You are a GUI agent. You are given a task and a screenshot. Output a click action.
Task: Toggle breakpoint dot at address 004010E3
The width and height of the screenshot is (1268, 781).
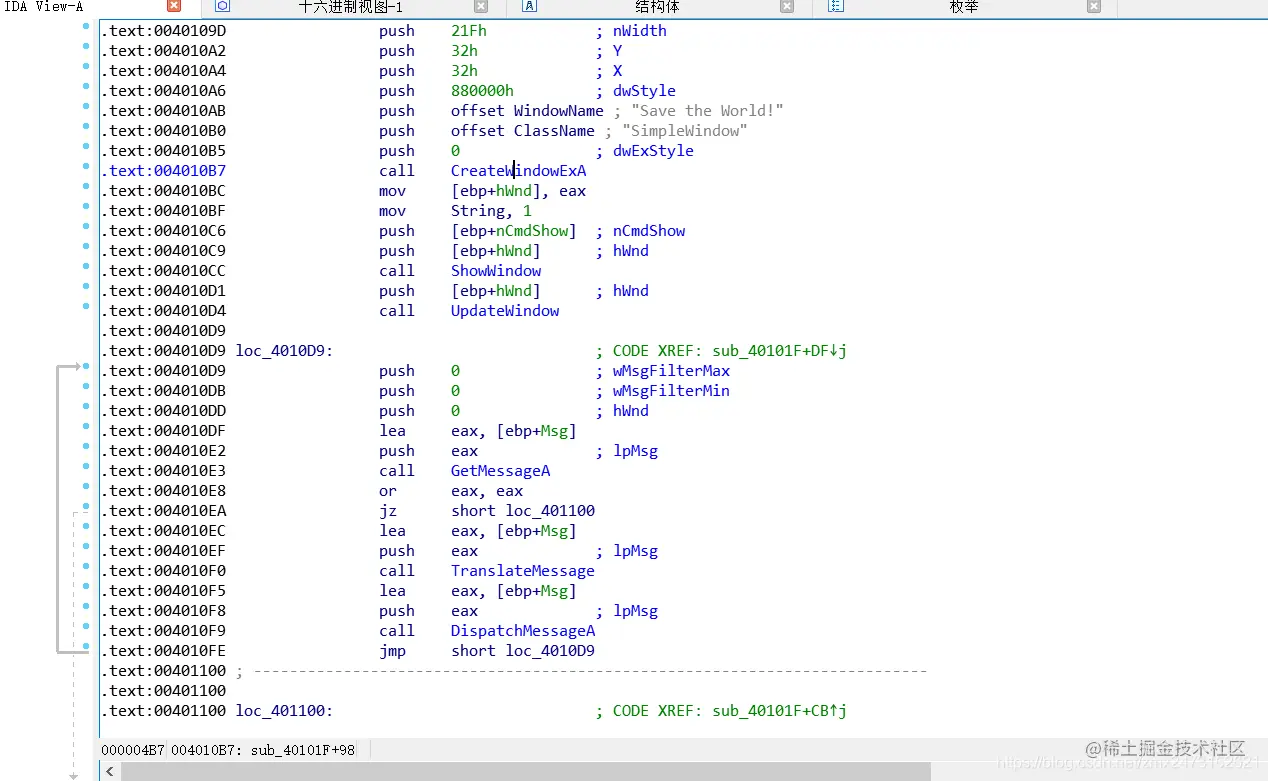click(x=87, y=466)
